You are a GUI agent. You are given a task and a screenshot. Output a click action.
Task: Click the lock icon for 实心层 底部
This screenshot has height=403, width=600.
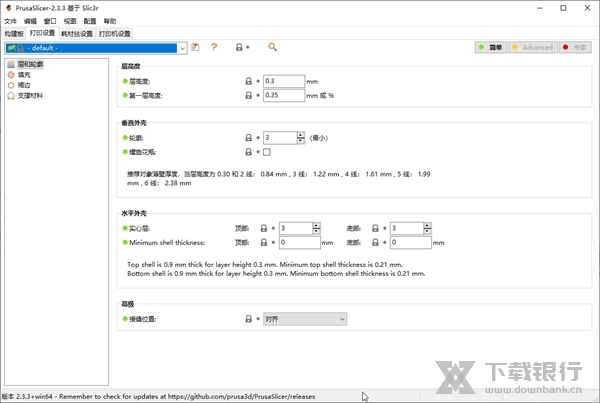[x=375, y=228]
